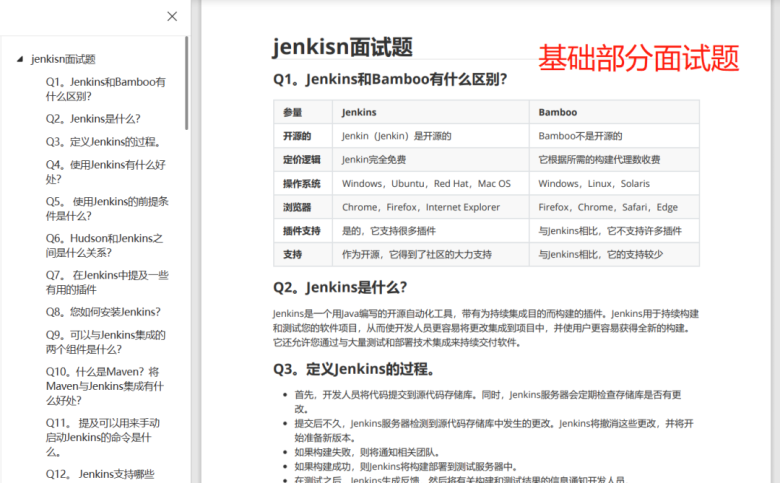This screenshot has width=780, height=483.
Task: Click the 支持 row label cell
Action: (x=303, y=254)
